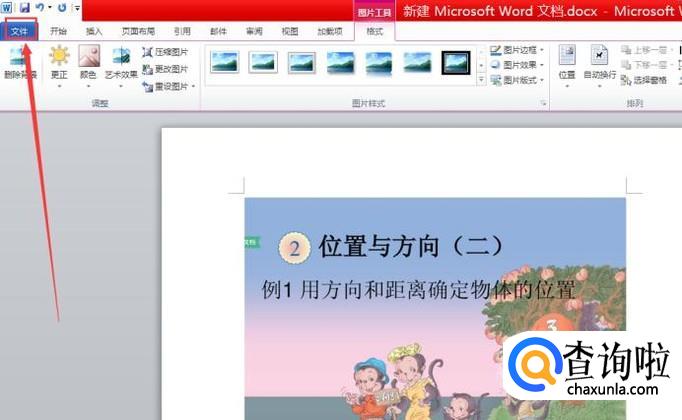
Task: Open 选择窗格 selection pane
Action: point(644,80)
